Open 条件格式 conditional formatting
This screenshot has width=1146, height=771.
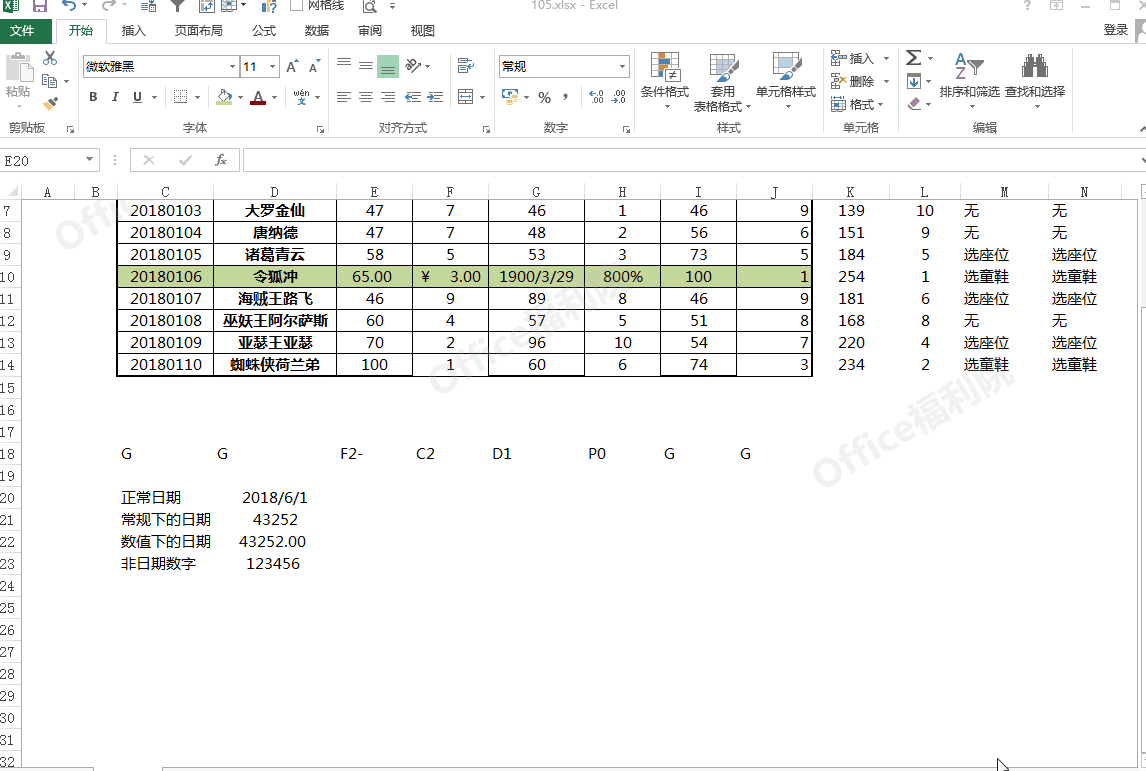tap(665, 80)
